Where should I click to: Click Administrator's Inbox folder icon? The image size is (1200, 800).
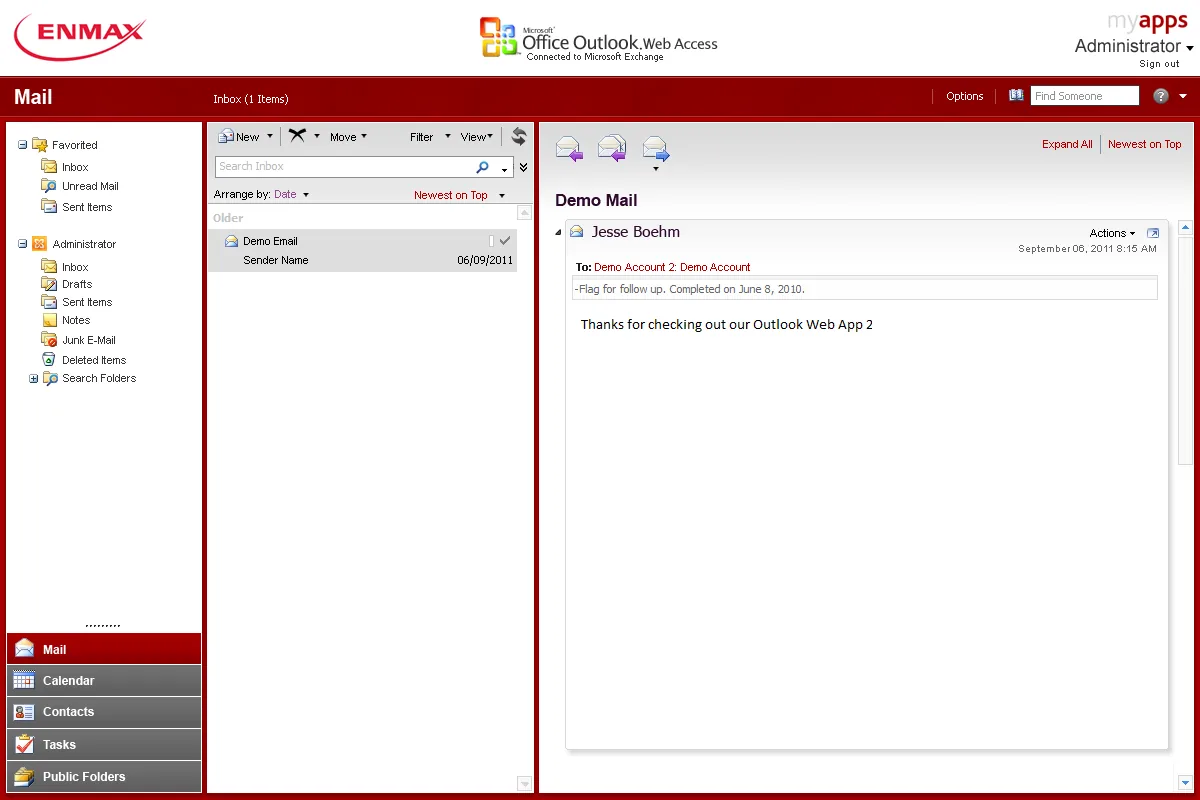coord(49,267)
